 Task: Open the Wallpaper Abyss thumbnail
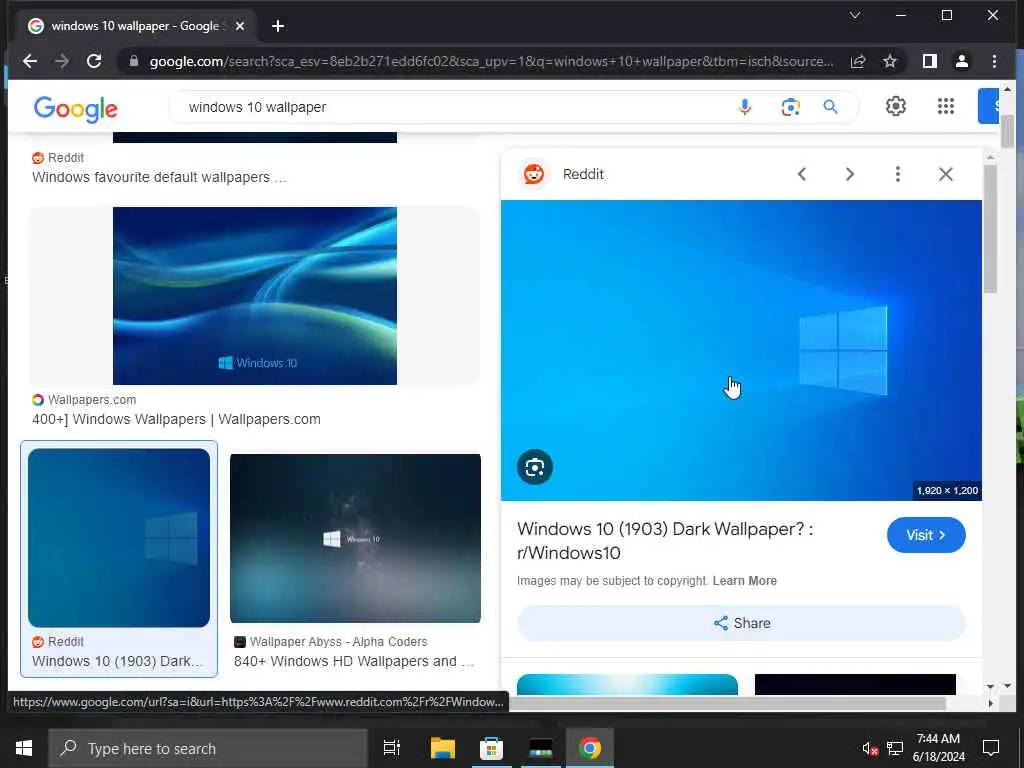tap(355, 538)
